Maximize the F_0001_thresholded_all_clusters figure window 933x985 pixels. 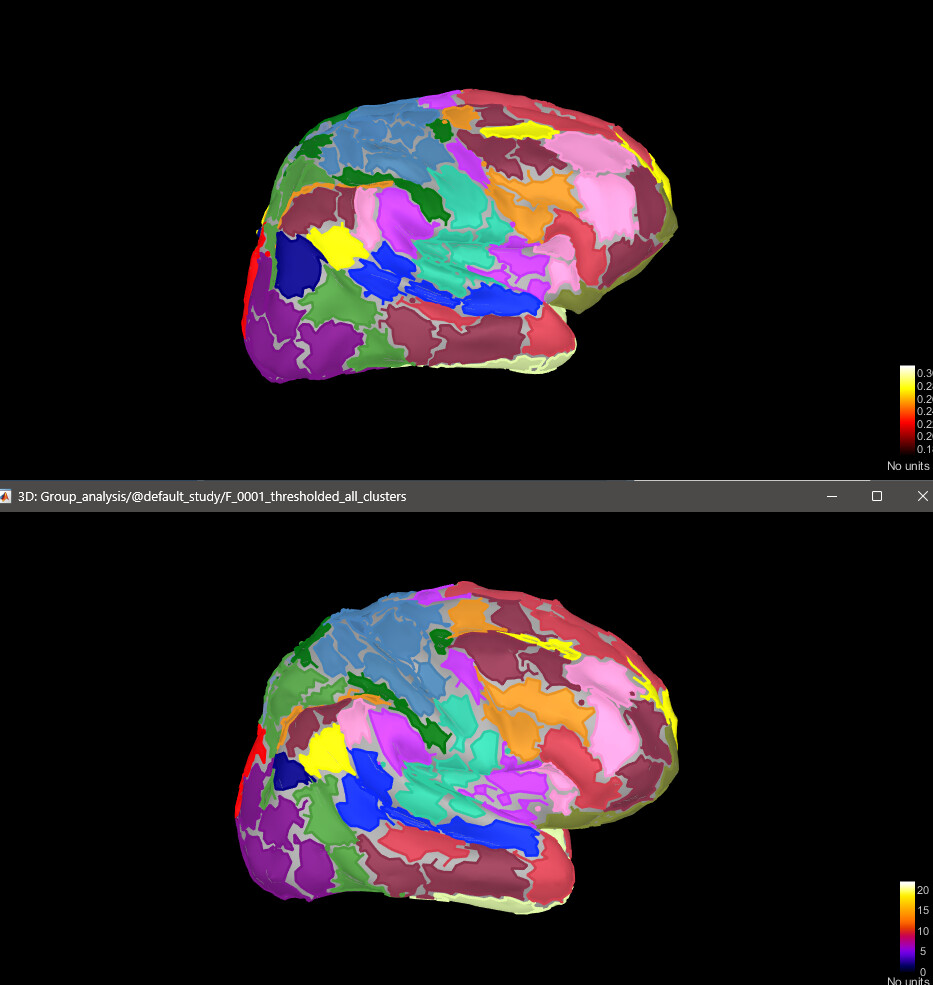[x=877, y=496]
